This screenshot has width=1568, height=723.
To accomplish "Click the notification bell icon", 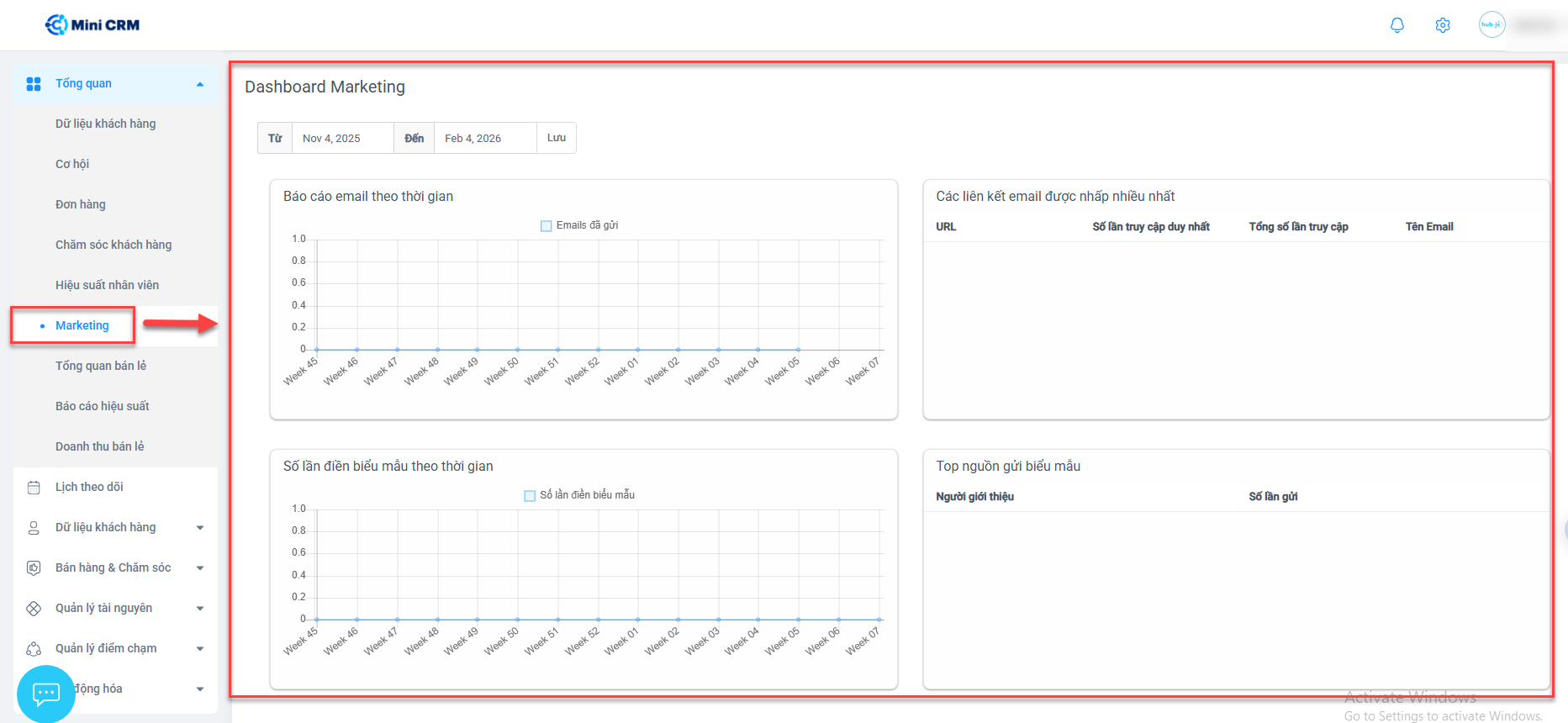I will (x=1396, y=25).
